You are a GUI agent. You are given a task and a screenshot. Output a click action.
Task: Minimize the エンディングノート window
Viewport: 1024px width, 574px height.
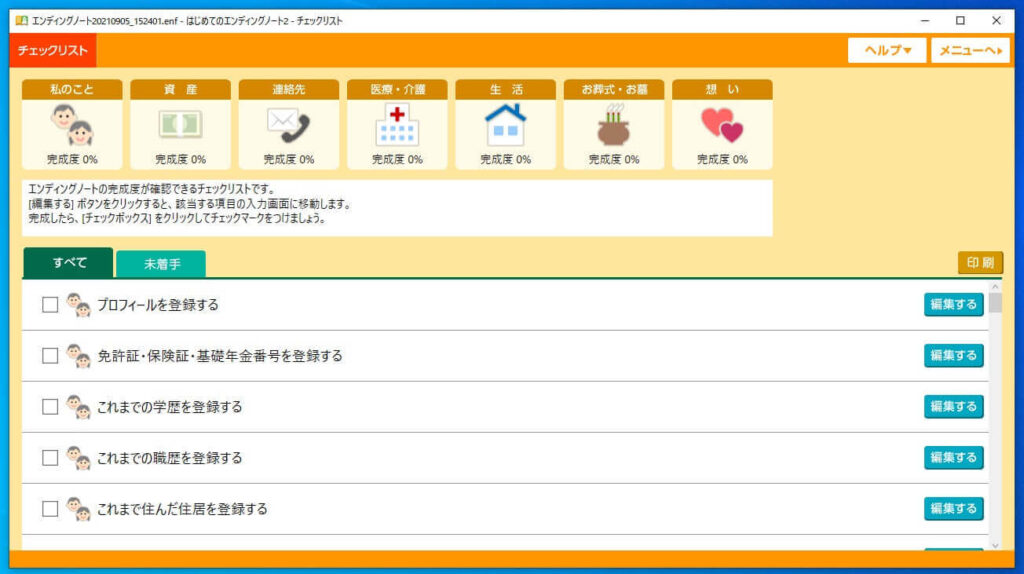(925, 21)
